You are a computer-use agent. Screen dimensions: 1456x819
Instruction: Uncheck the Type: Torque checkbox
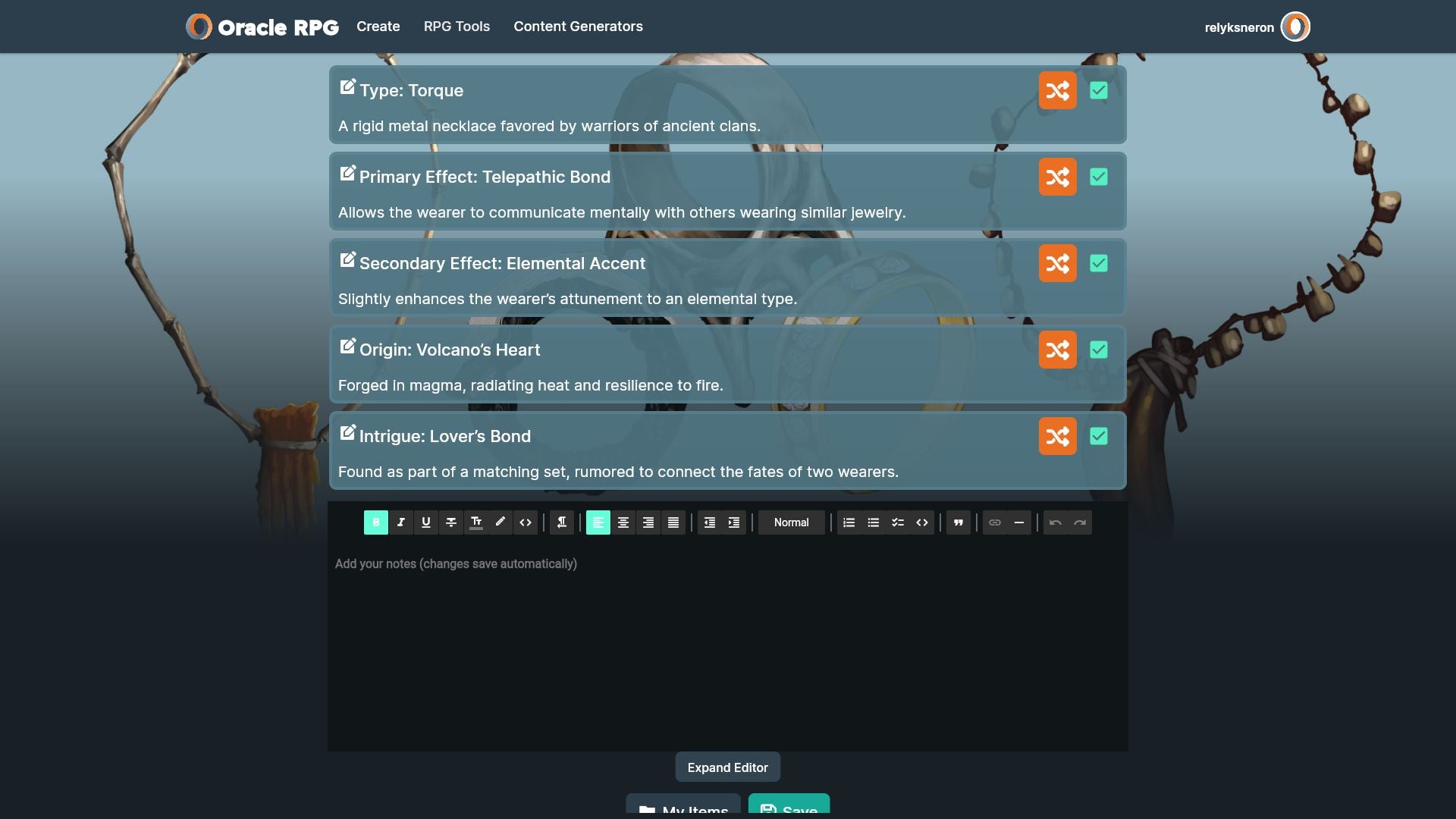[x=1098, y=90]
